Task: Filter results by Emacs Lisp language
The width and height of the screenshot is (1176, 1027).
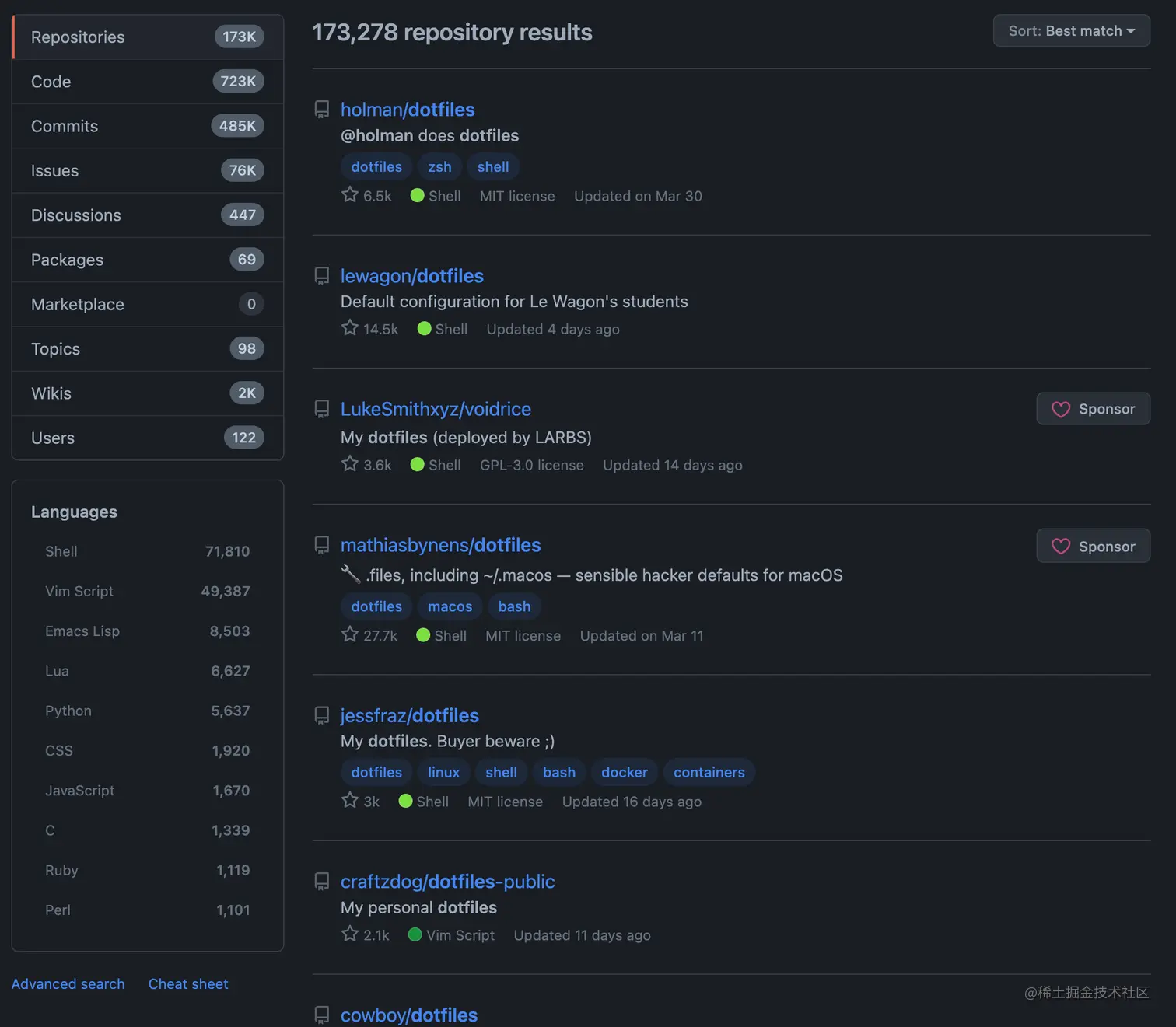Action: pos(147,631)
